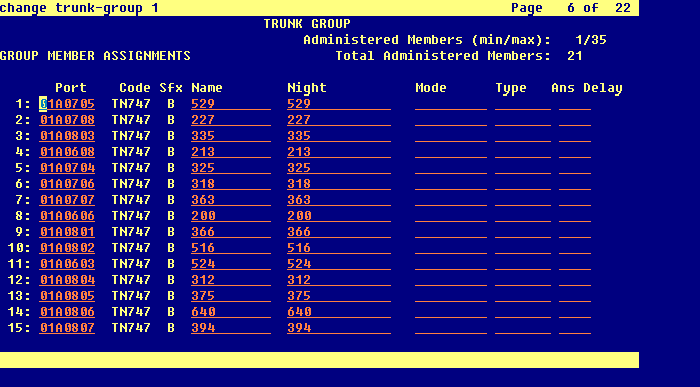
Task: Click the Port field 01A0705 in row 1
Action: [67, 104]
